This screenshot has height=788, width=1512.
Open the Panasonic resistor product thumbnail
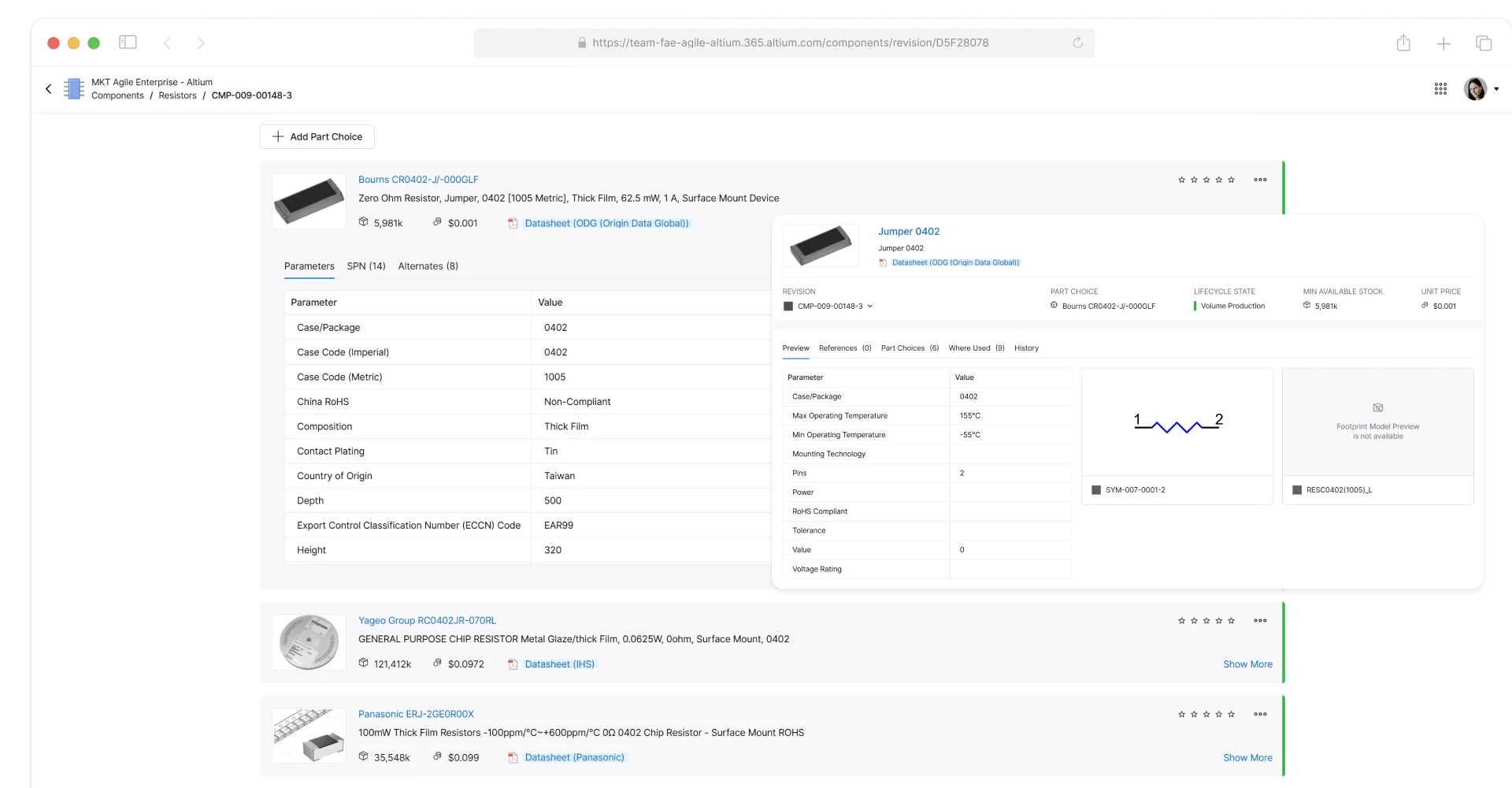[x=309, y=736]
